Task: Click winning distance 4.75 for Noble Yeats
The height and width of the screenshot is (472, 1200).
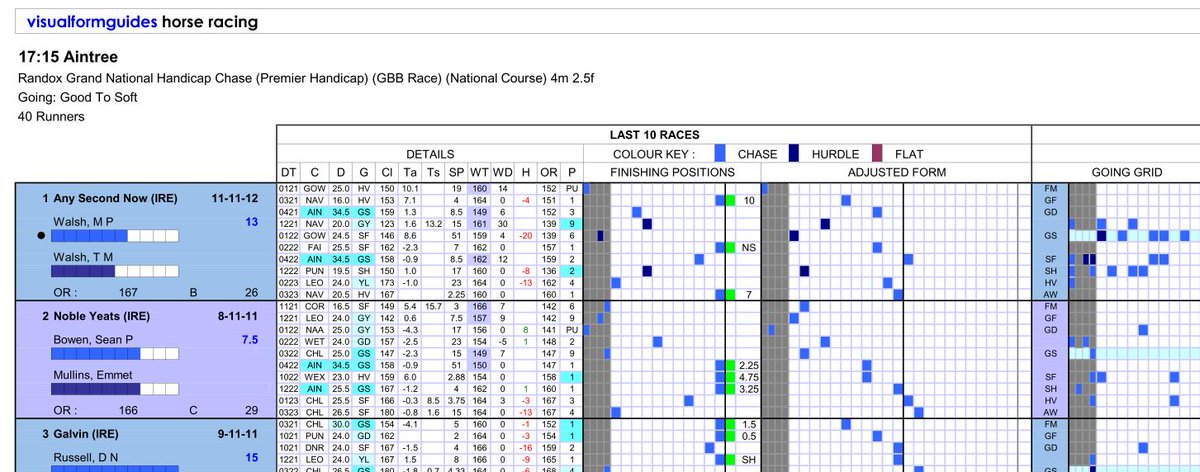Action: pos(747,377)
